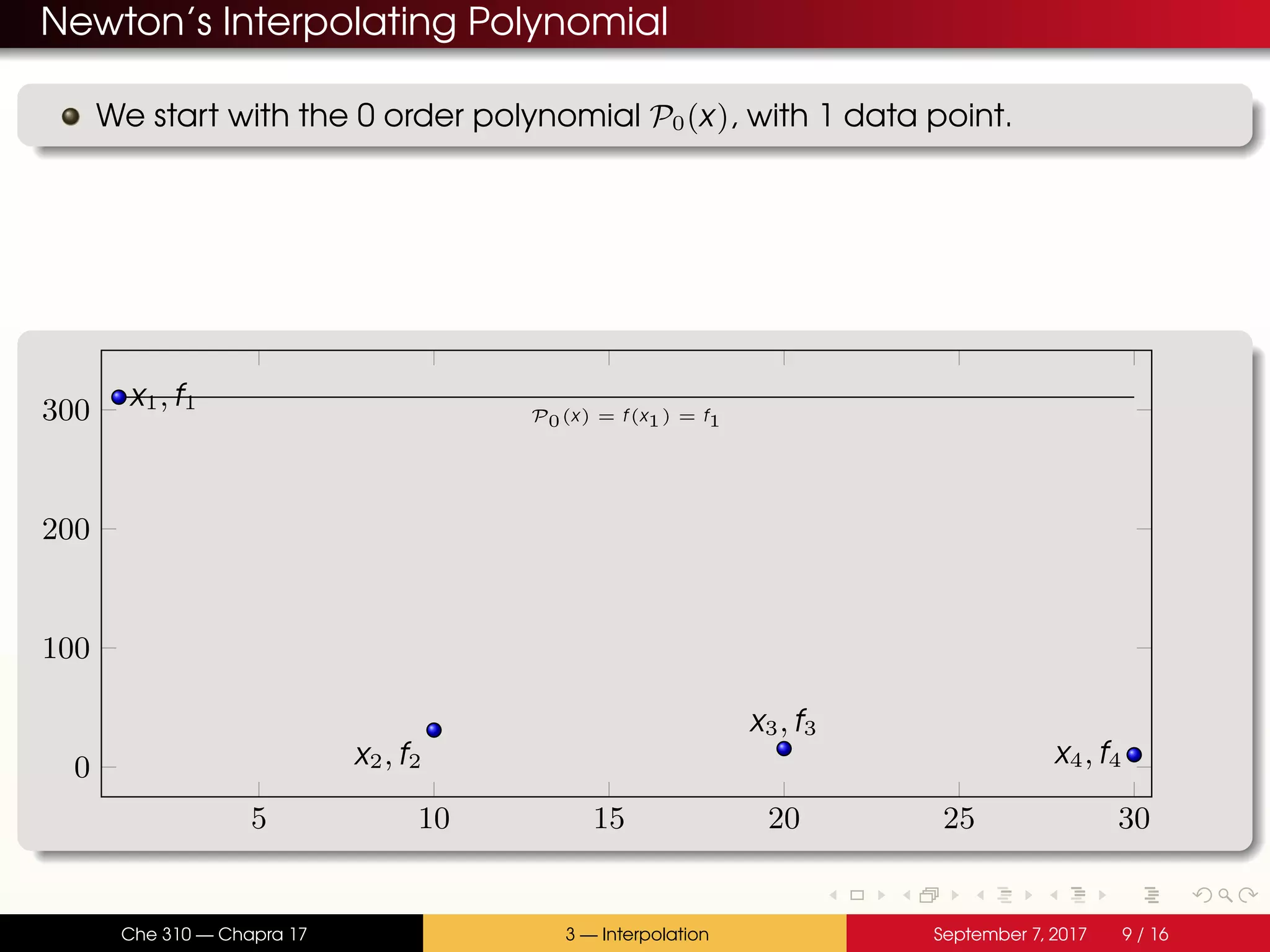Click the Newton's Interpolating Polynomial title

(x=353, y=22)
